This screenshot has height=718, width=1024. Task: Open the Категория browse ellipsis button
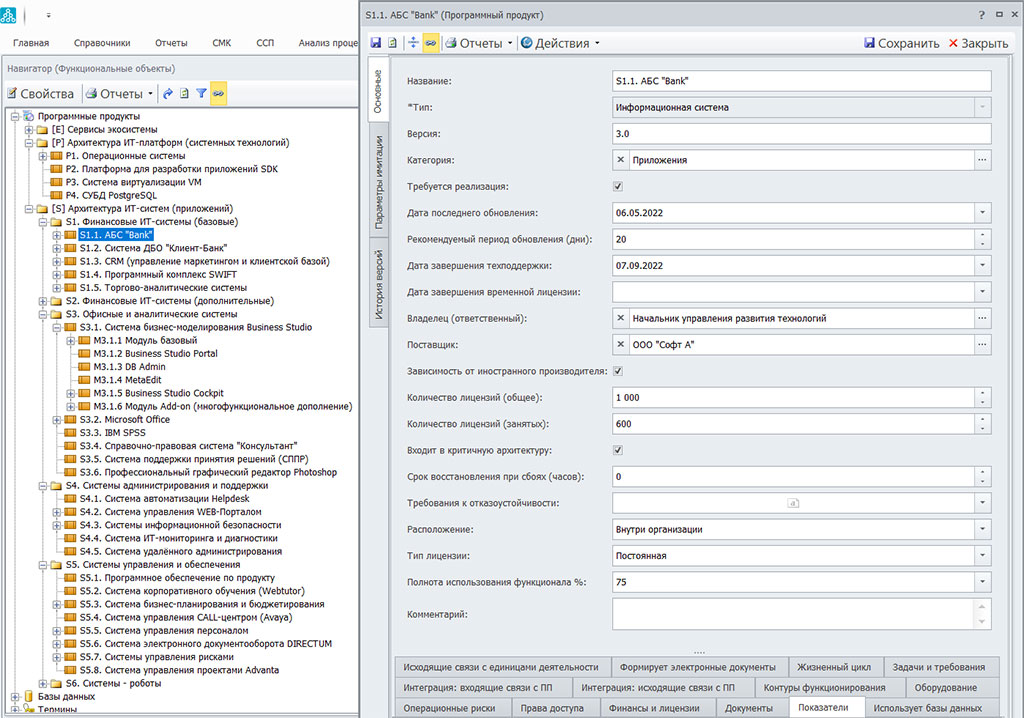tap(982, 160)
